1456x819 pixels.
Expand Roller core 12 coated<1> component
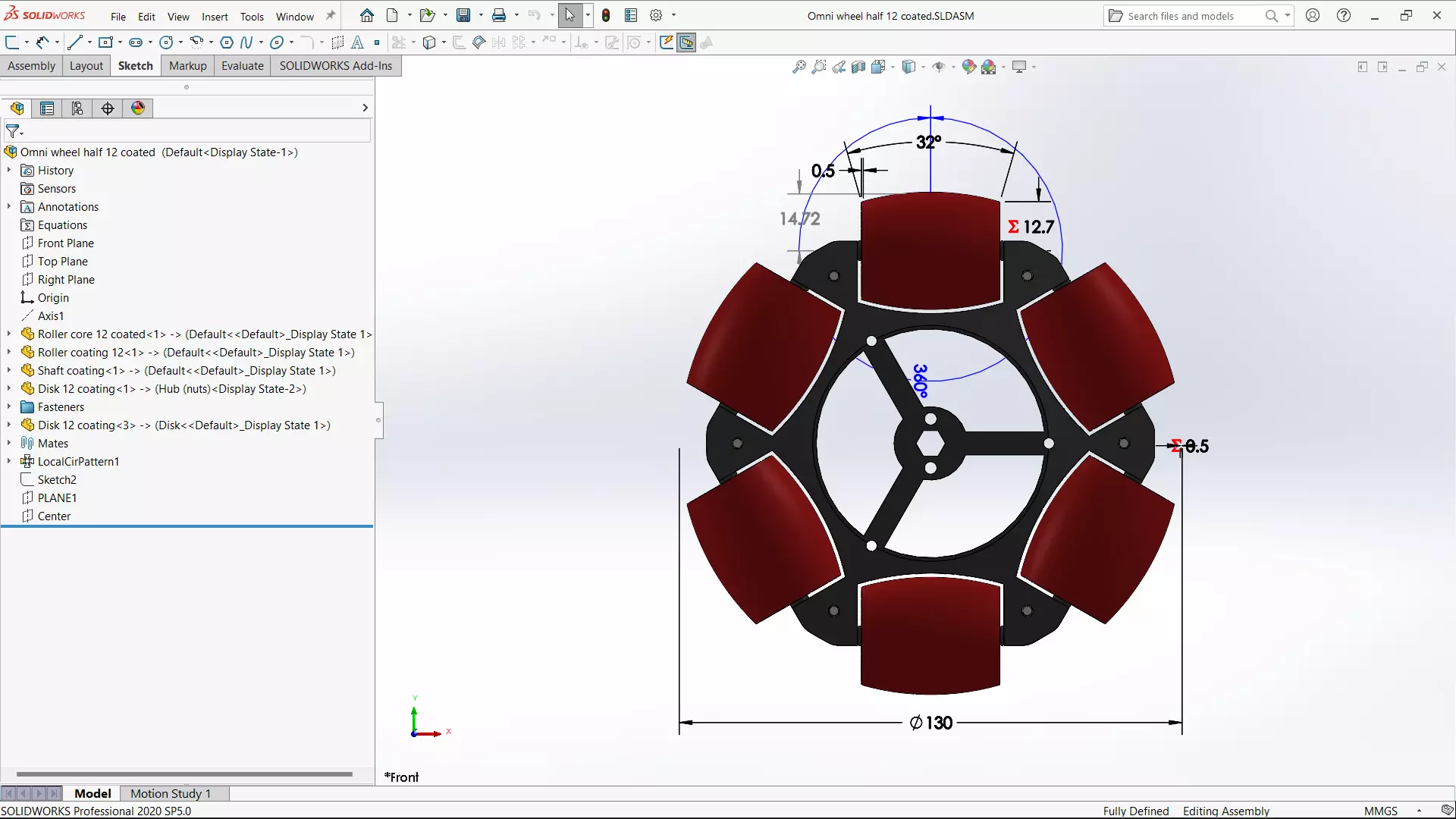(x=9, y=334)
